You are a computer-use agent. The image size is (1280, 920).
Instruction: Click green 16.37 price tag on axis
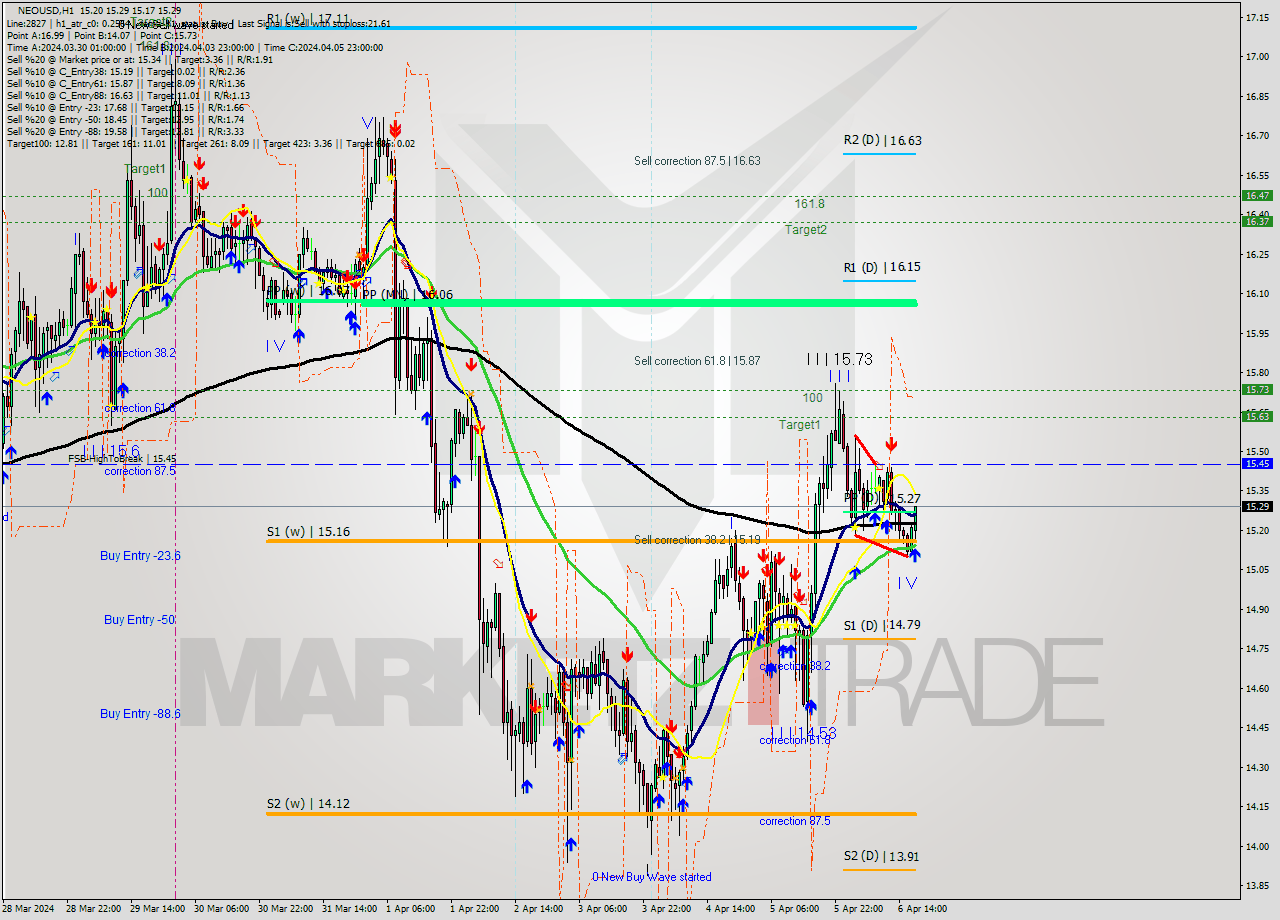(1256, 222)
